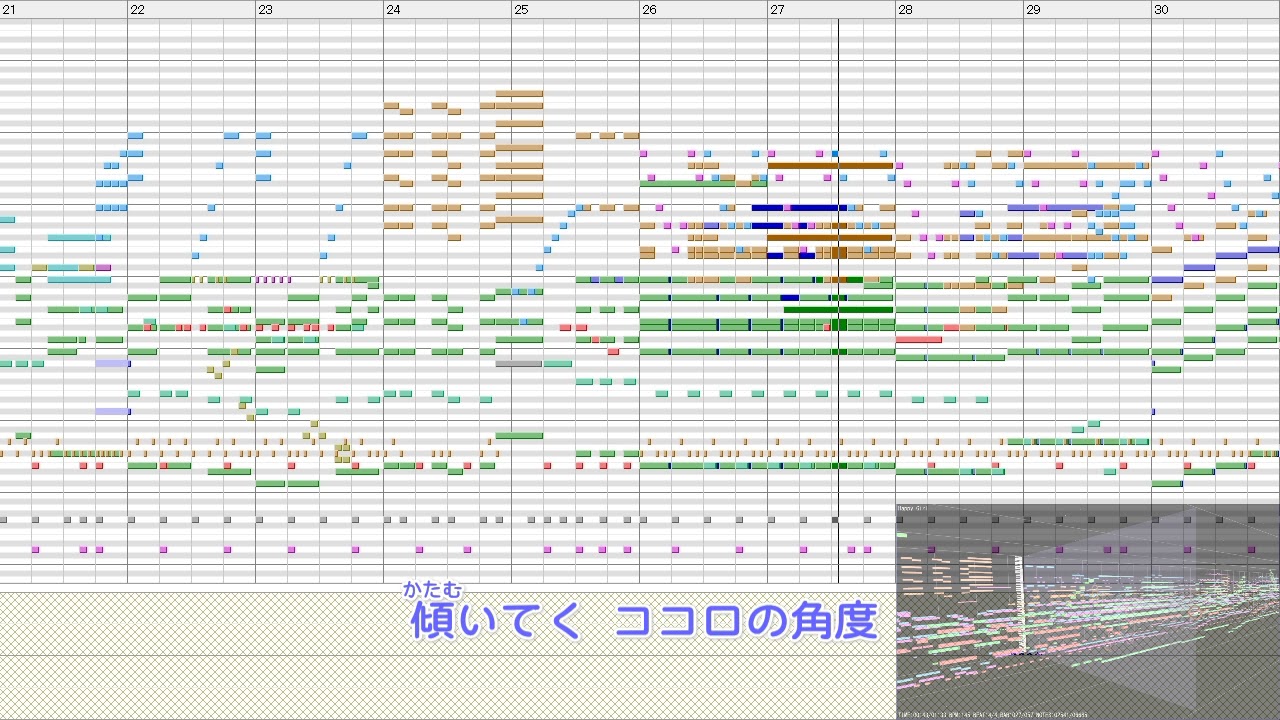Click measure 24 label in the top ruler
The image size is (1280, 720).
393,9
